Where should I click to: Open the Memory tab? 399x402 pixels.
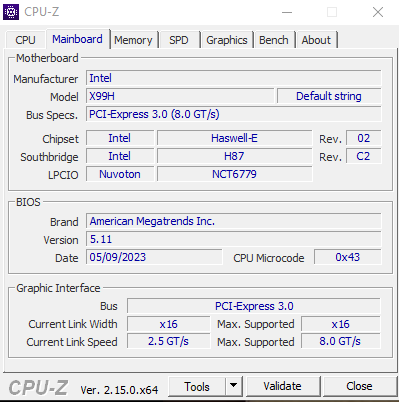133,40
